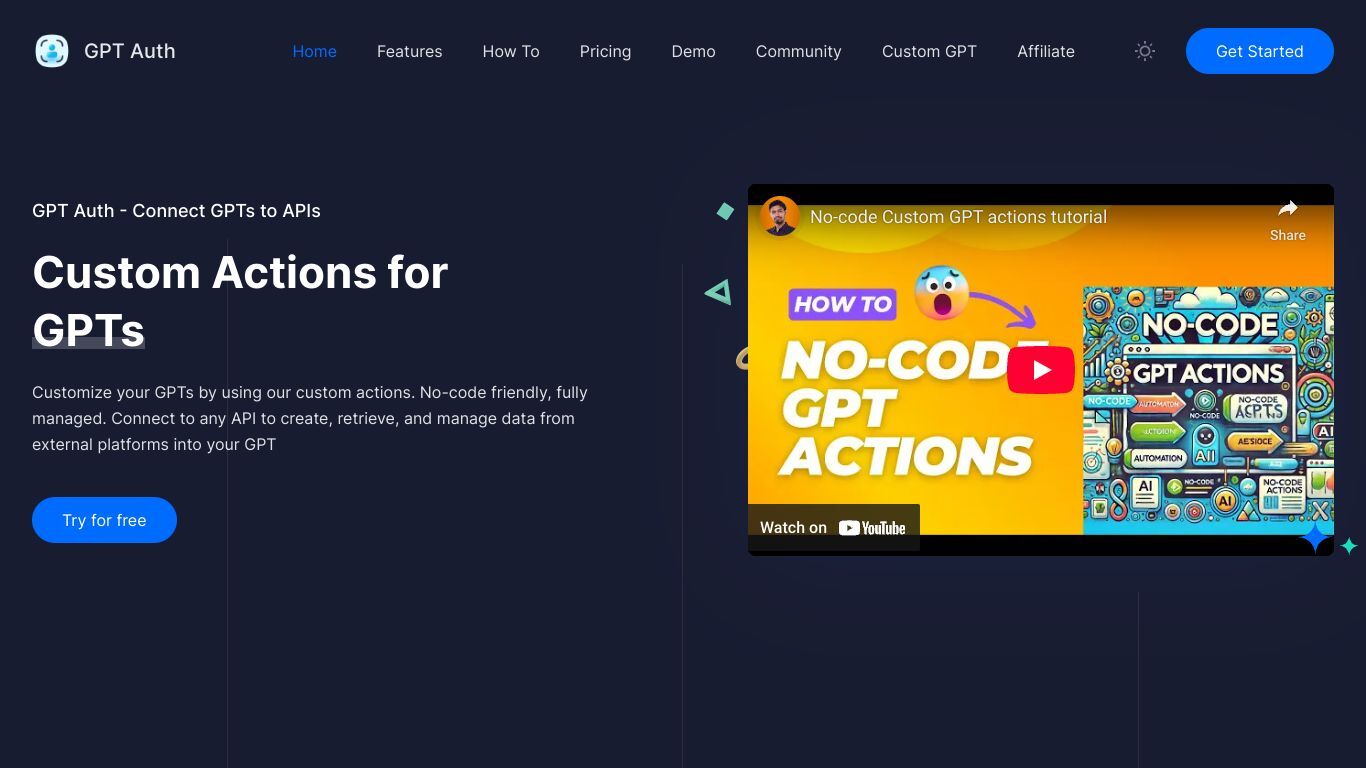The image size is (1366, 768).
Task: Go to Custom GPT page
Action: 929,51
